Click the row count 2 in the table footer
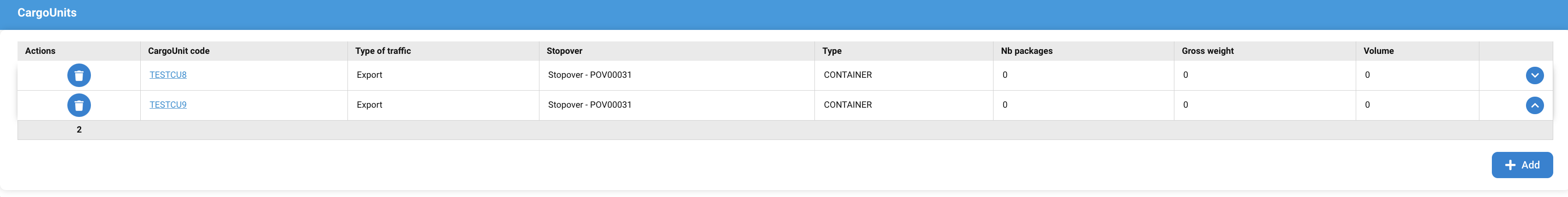The width and height of the screenshot is (1568, 197). pyautogui.click(x=79, y=129)
